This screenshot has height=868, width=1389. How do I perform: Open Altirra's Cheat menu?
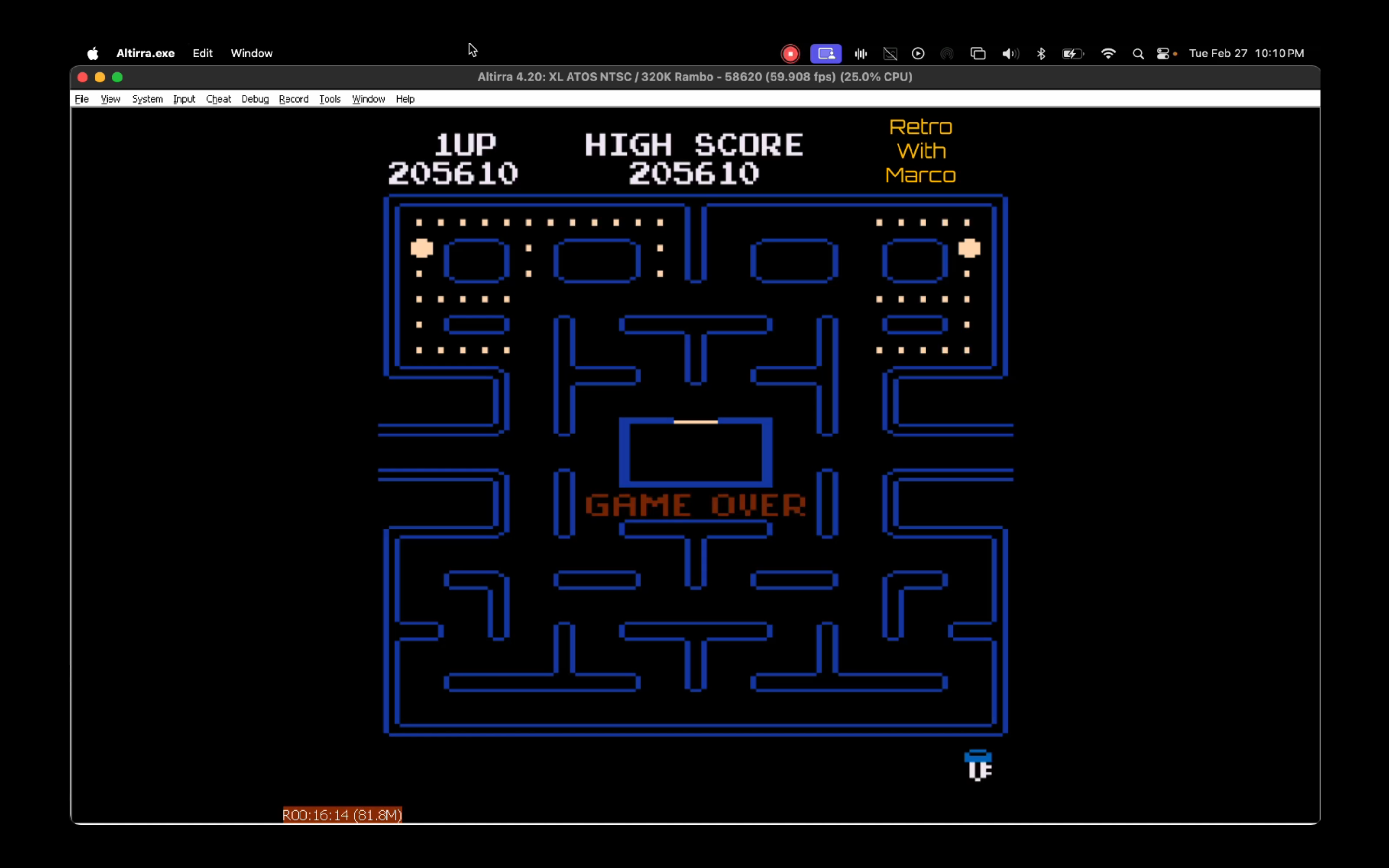point(218,99)
